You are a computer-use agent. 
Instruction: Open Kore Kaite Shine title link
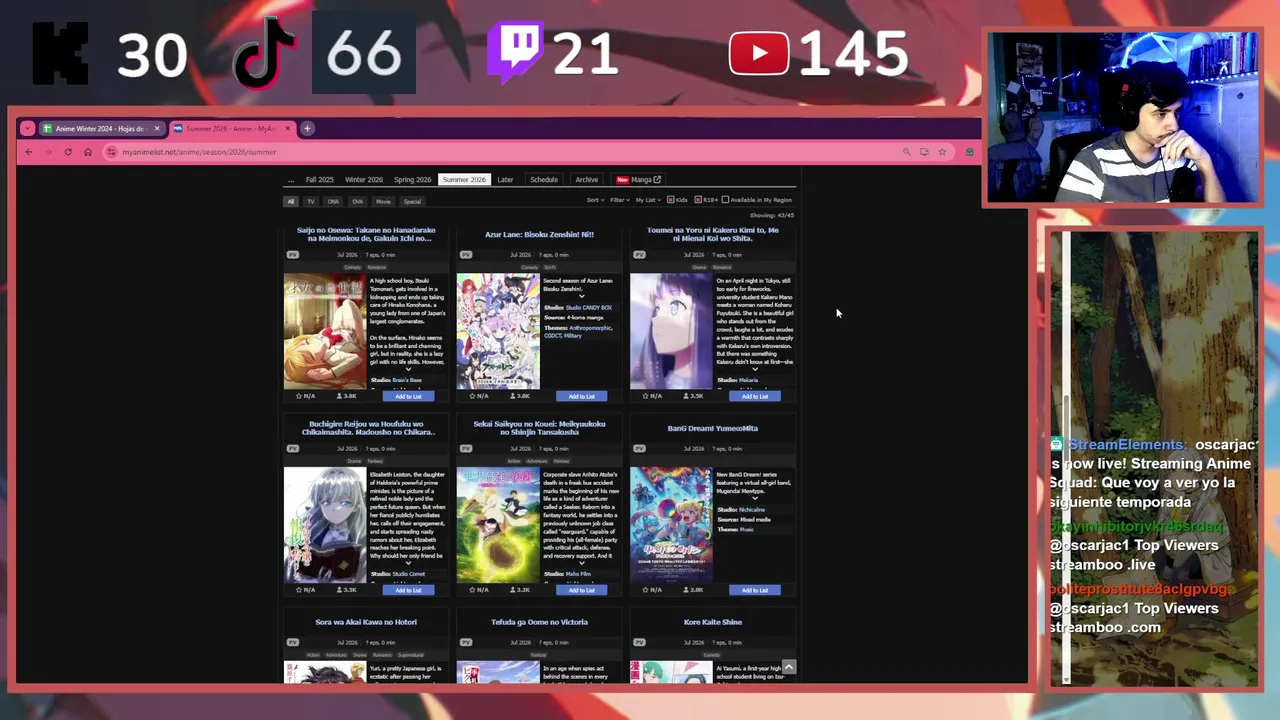(712, 622)
